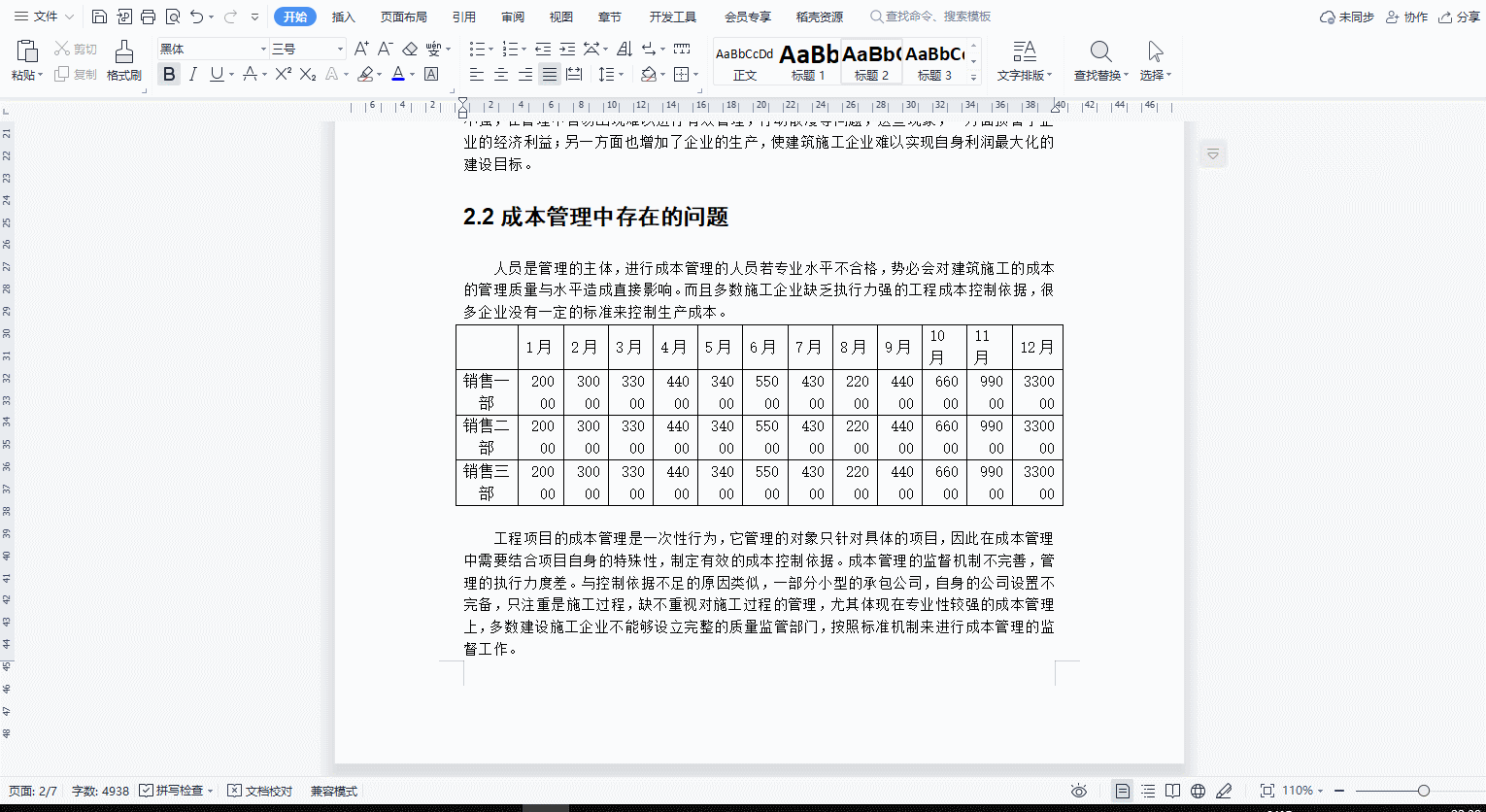Apply distributed alignment
The height and width of the screenshot is (812, 1486).
574,74
